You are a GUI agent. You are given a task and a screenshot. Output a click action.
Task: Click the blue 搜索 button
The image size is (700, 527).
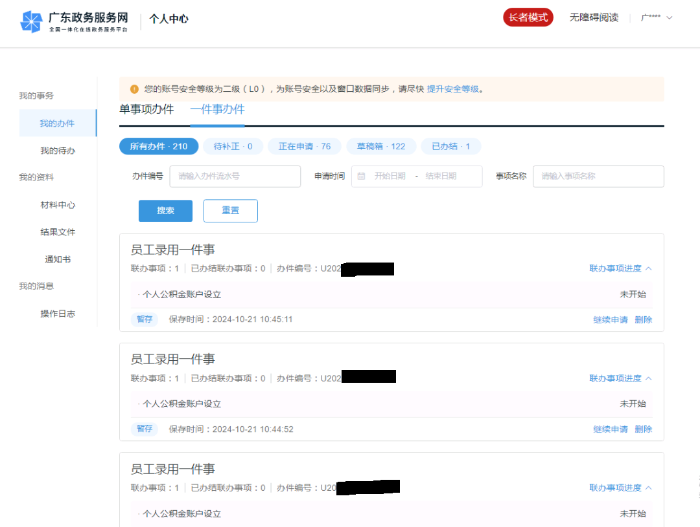[x=166, y=211]
